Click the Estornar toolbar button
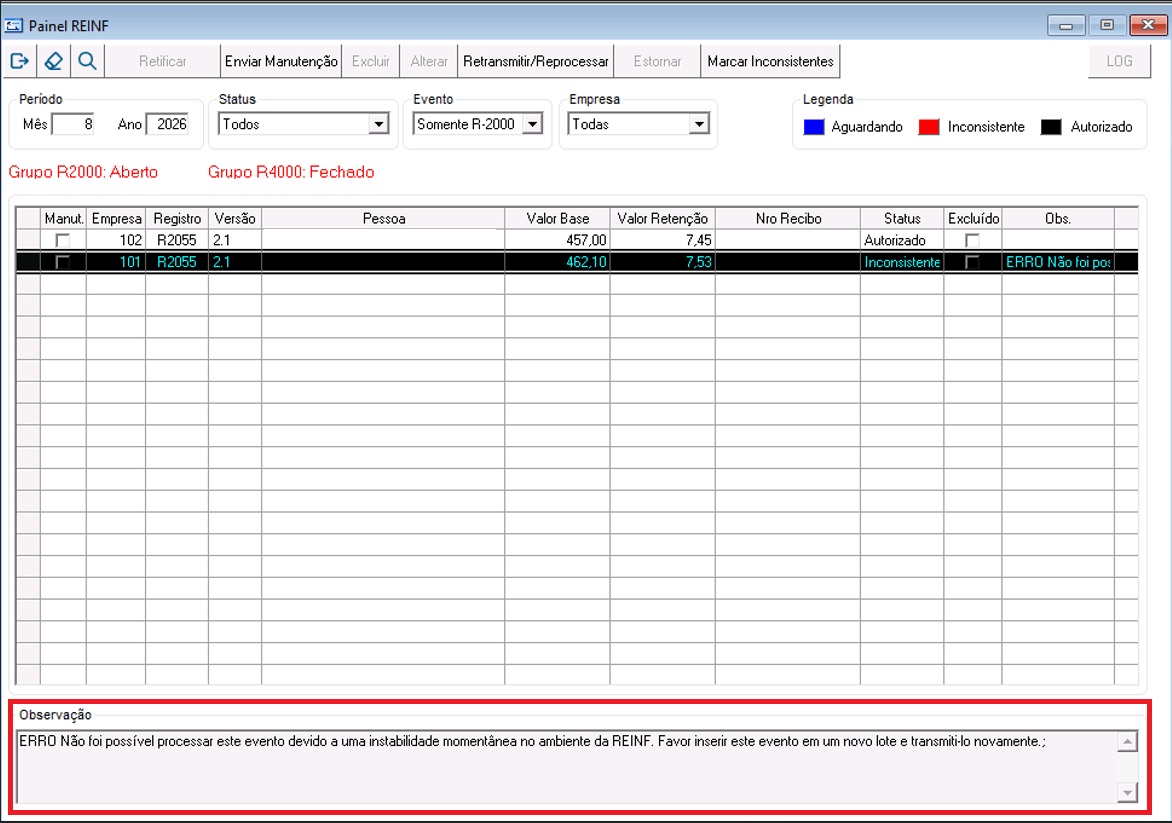The height and width of the screenshot is (823, 1172). (x=658, y=61)
